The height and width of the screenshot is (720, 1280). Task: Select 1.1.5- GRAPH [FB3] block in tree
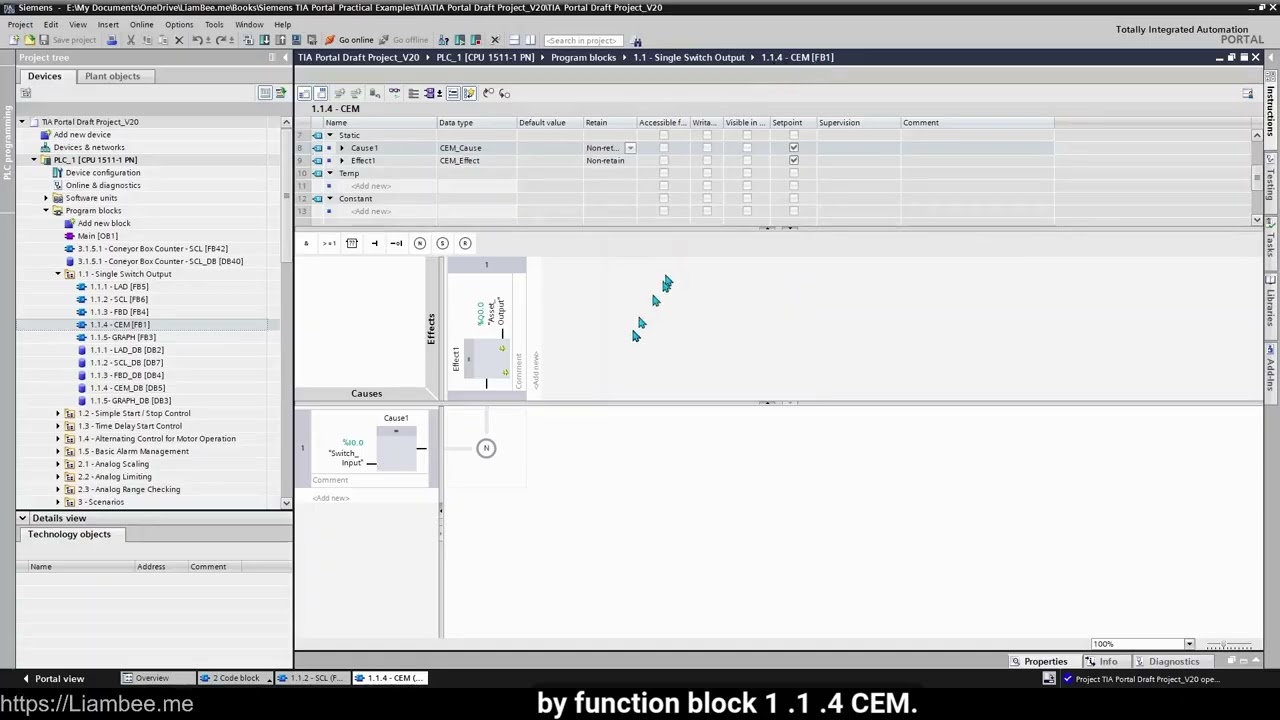(x=122, y=337)
